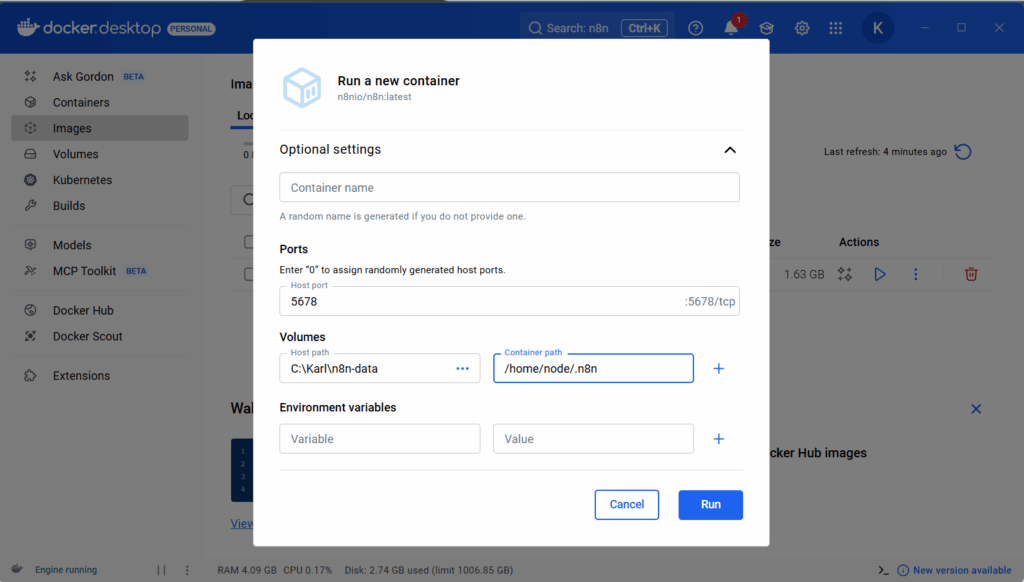Run the new container

pyautogui.click(x=711, y=504)
